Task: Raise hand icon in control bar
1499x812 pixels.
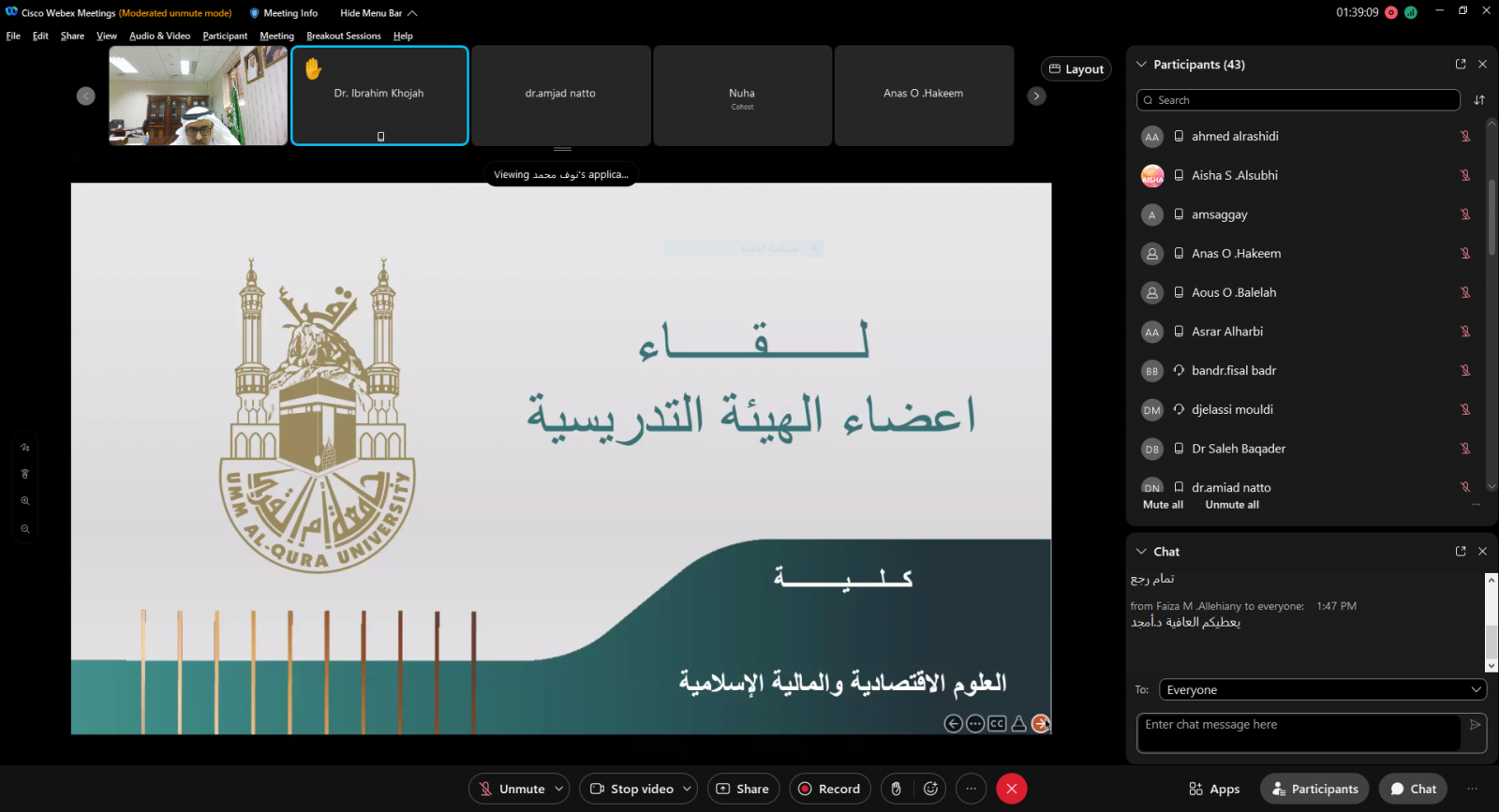Action: click(896, 789)
